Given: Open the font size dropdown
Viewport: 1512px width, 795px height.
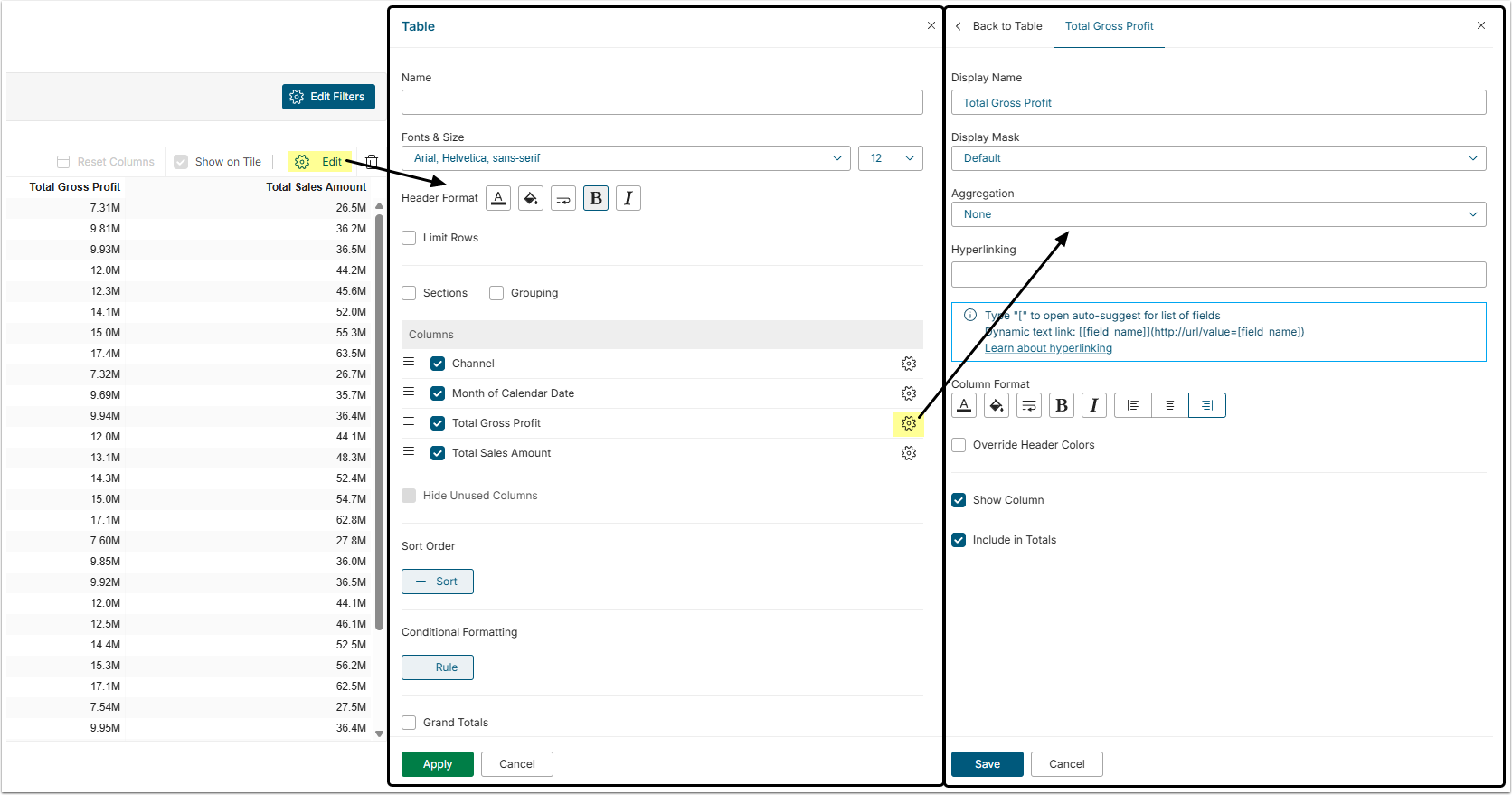Looking at the screenshot, I should pyautogui.click(x=891, y=158).
